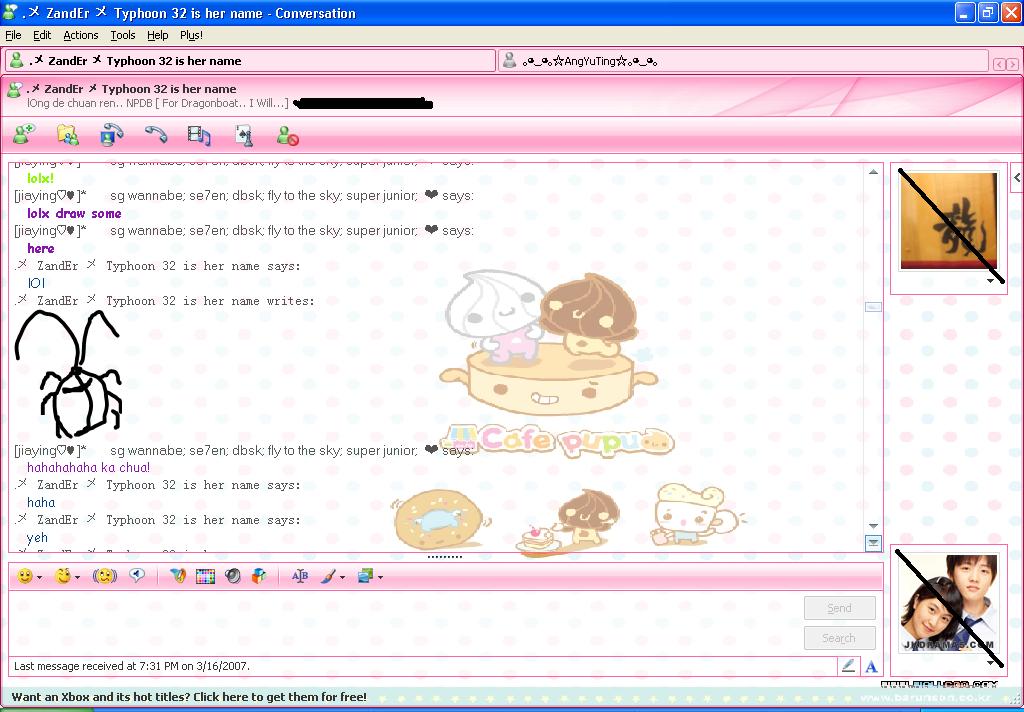Click the purple "here" message
The image size is (1024, 712).
pos(40,248)
